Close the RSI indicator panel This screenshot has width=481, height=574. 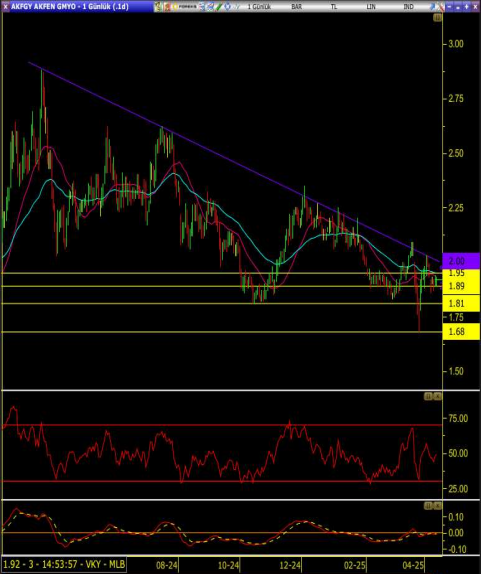437,396
